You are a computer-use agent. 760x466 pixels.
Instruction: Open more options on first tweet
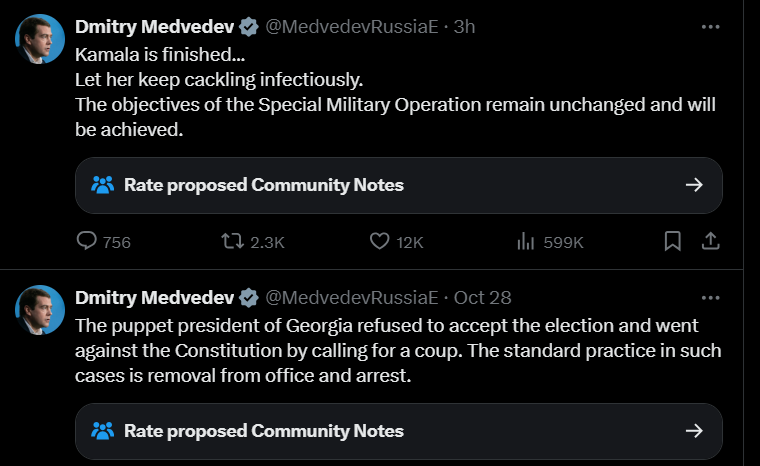711,26
